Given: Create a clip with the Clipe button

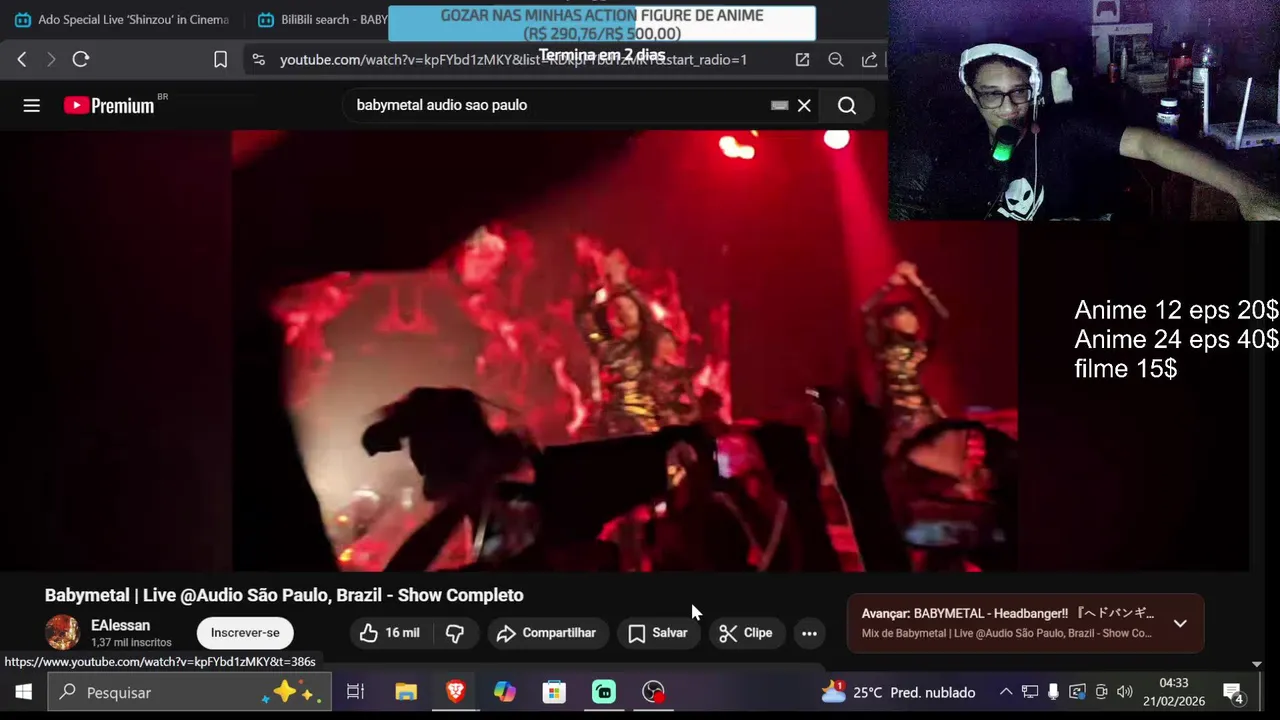Looking at the screenshot, I should click(x=746, y=633).
